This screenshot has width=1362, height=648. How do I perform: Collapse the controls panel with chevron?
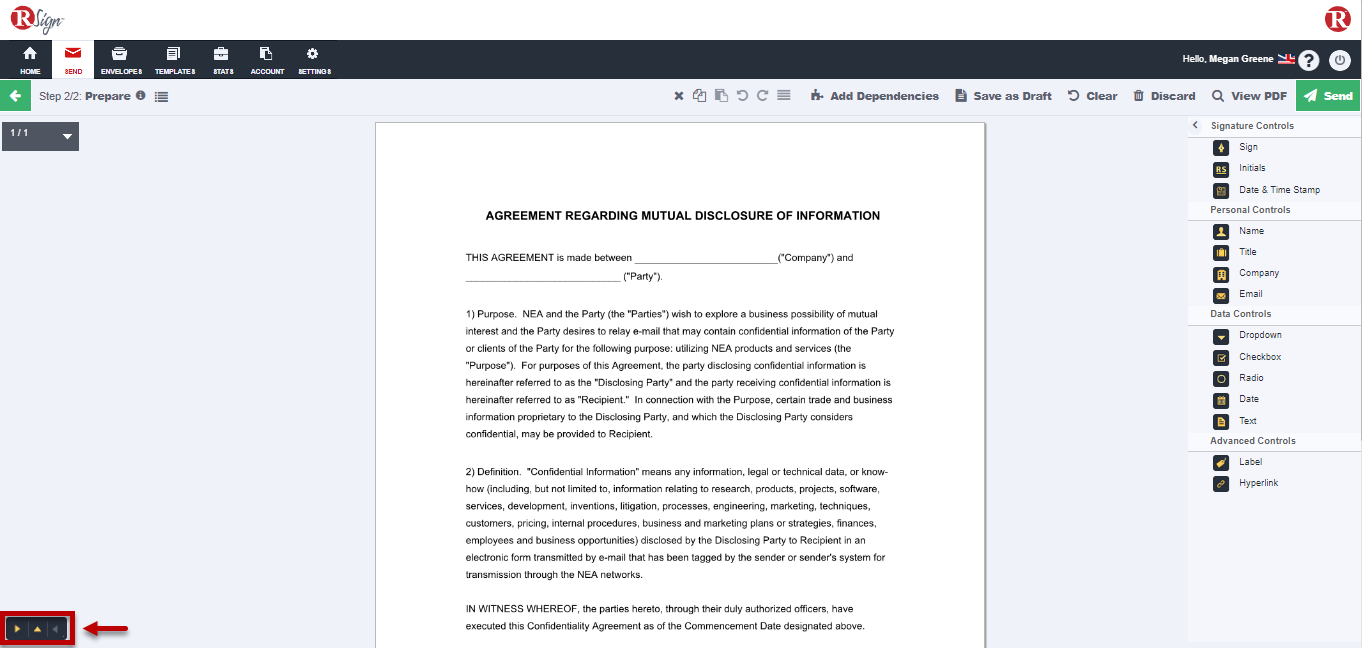click(x=1195, y=125)
